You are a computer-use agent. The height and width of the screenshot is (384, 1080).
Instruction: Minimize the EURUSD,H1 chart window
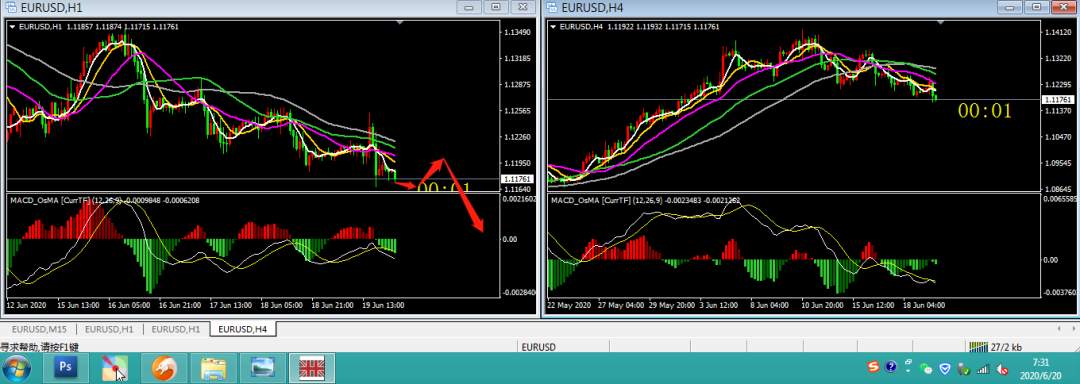pos(470,8)
